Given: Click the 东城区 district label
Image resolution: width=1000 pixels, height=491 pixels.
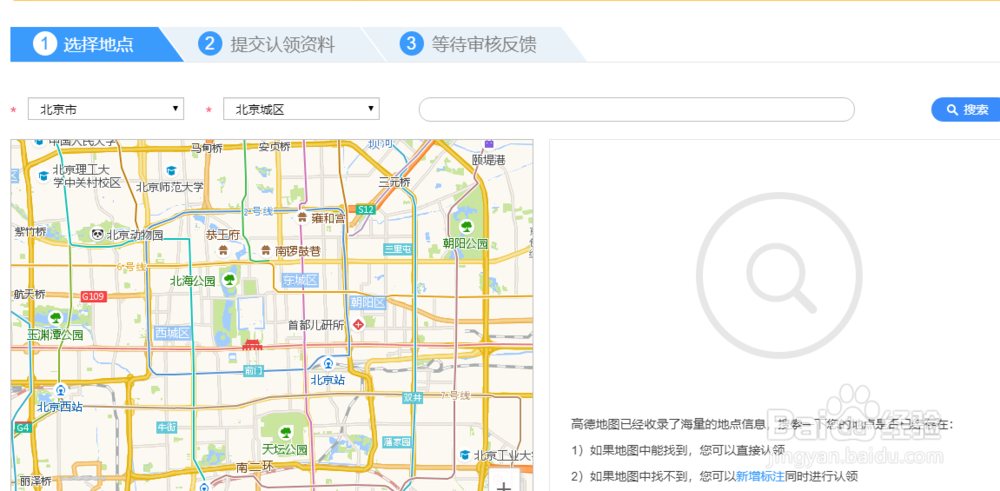Looking at the screenshot, I should pyautogui.click(x=300, y=280).
